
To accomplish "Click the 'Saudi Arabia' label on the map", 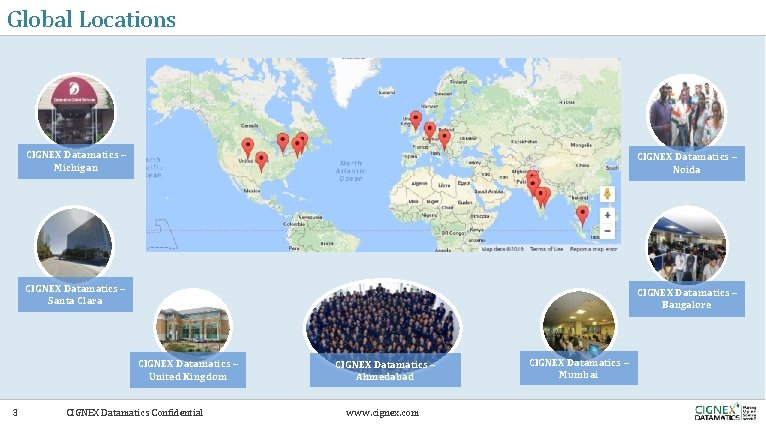I will 489,191.
